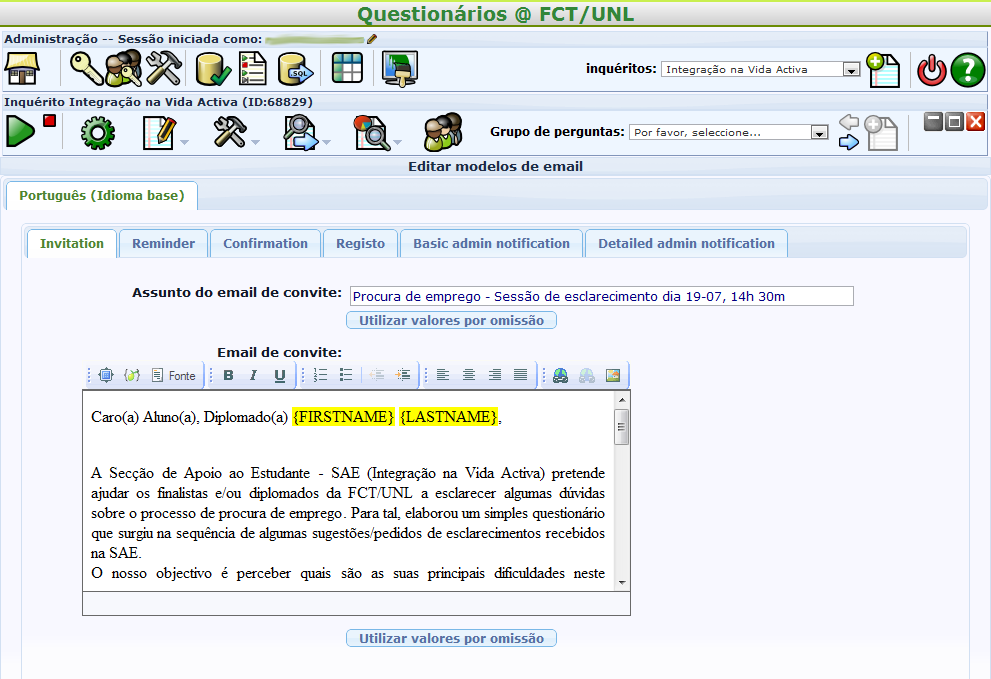Click the home administration icon
This screenshot has height=679, width=991.
[21, 69]
